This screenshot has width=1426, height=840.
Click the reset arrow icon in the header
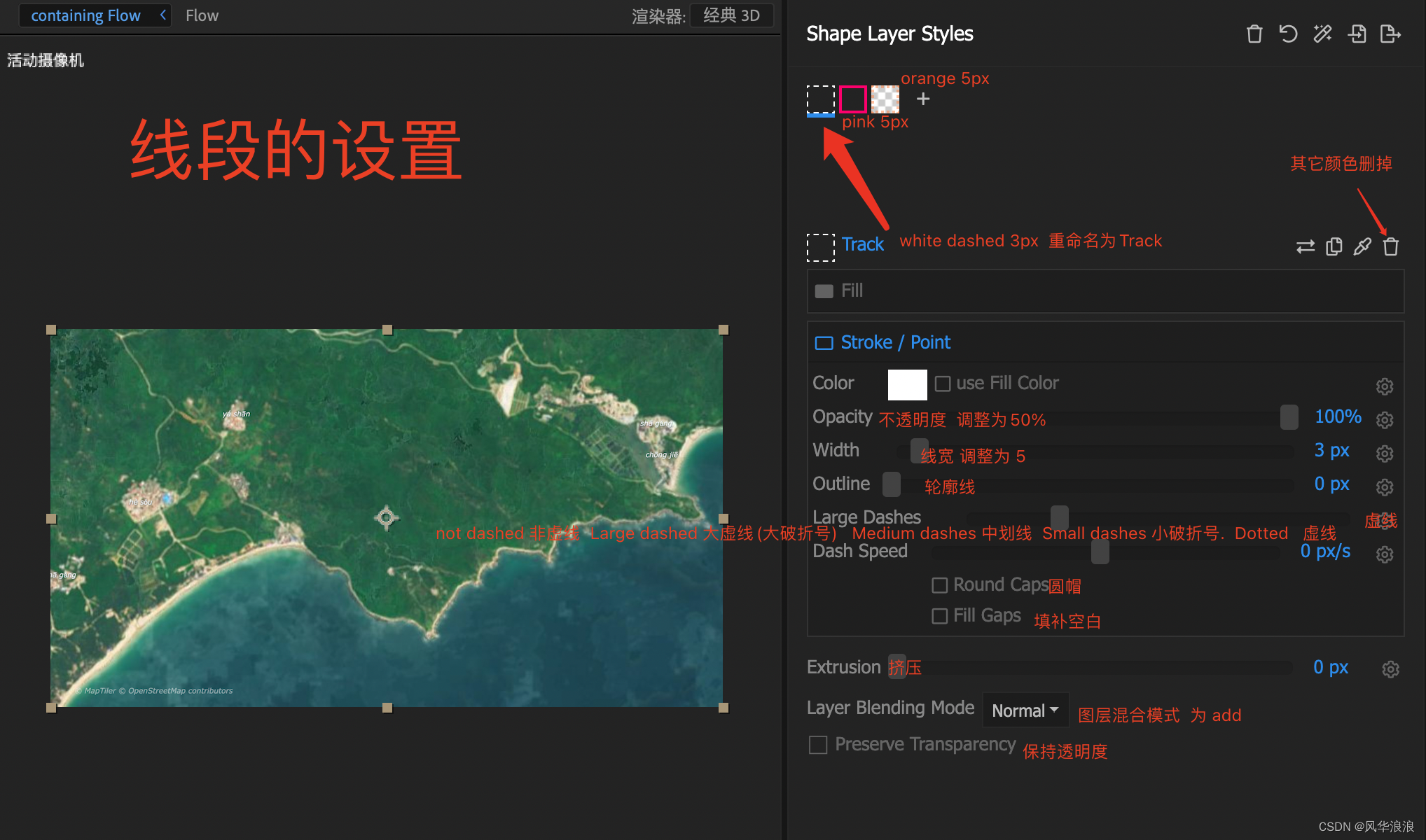[x=1288, y=34]
